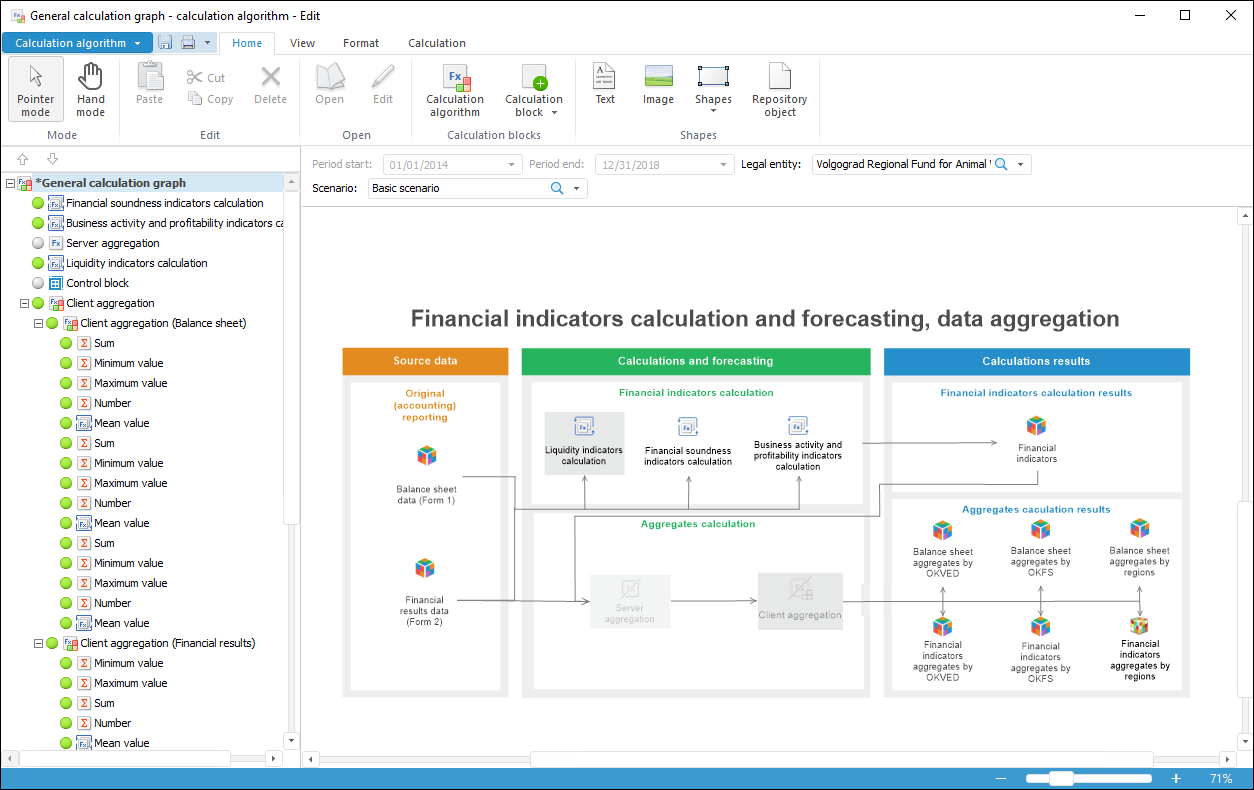Collapse the General calculation graph root node

[x=10, y=183]
